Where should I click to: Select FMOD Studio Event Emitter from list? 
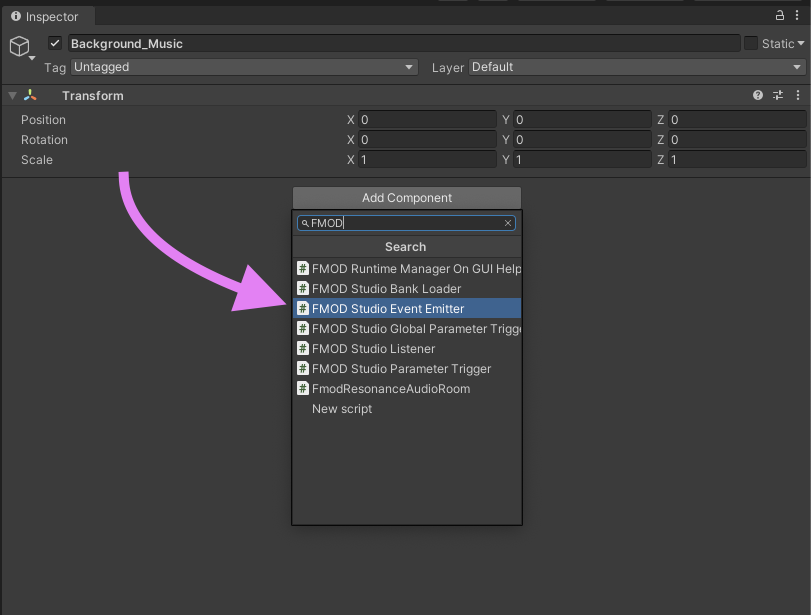[388, 309]
